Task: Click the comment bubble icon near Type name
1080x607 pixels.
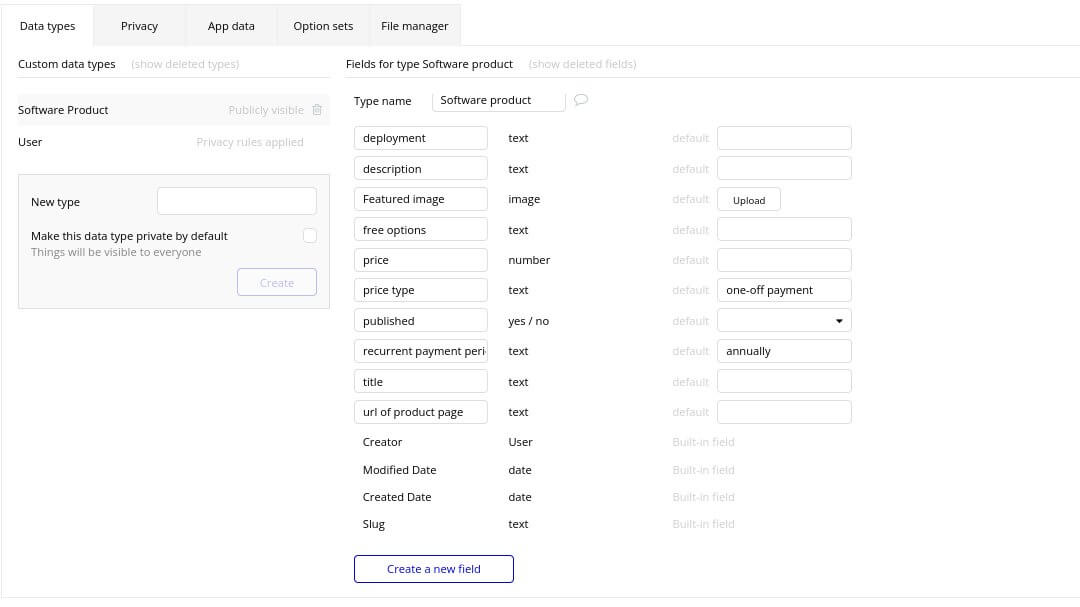Action: (x=581, y=100)
